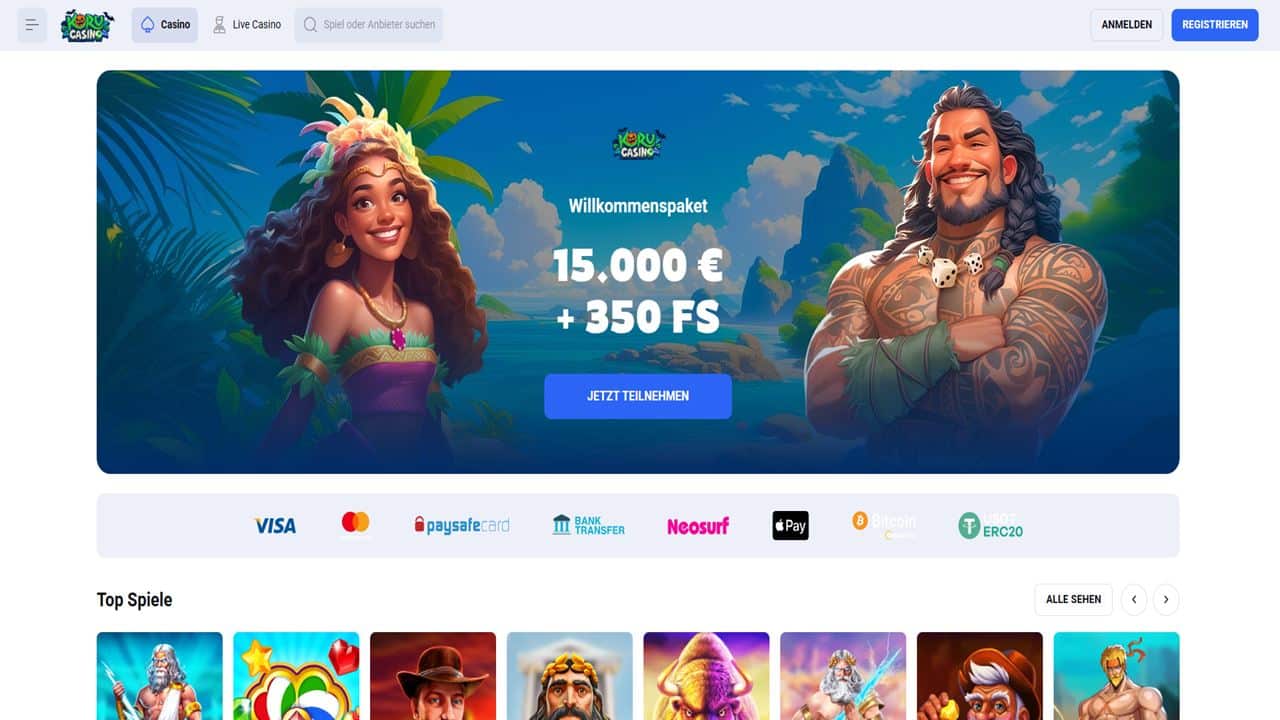
Task: Click Jetzt Teilnehmen on the banner
Action: pyautogui.click(x=638, y=396)
